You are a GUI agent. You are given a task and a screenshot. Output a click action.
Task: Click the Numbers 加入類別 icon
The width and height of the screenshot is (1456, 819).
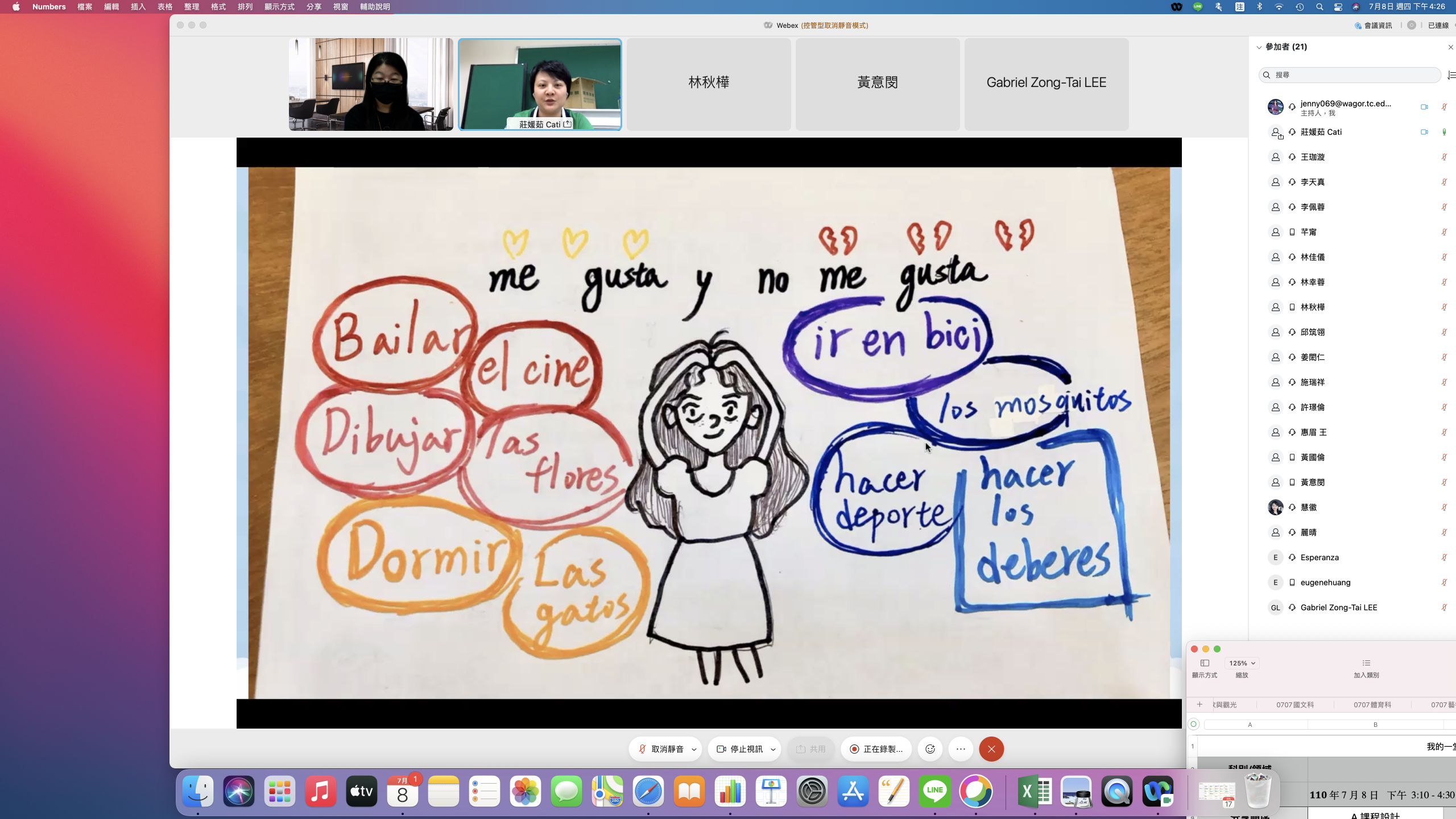click(1366, 663)
